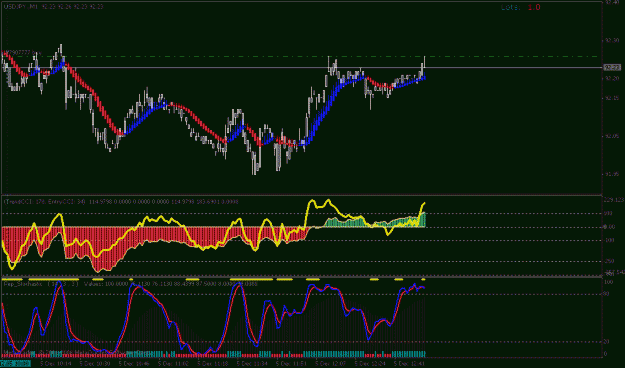Click the 92.05 price axis label
This screenshot has width=625, height=368.
[612, 136]
